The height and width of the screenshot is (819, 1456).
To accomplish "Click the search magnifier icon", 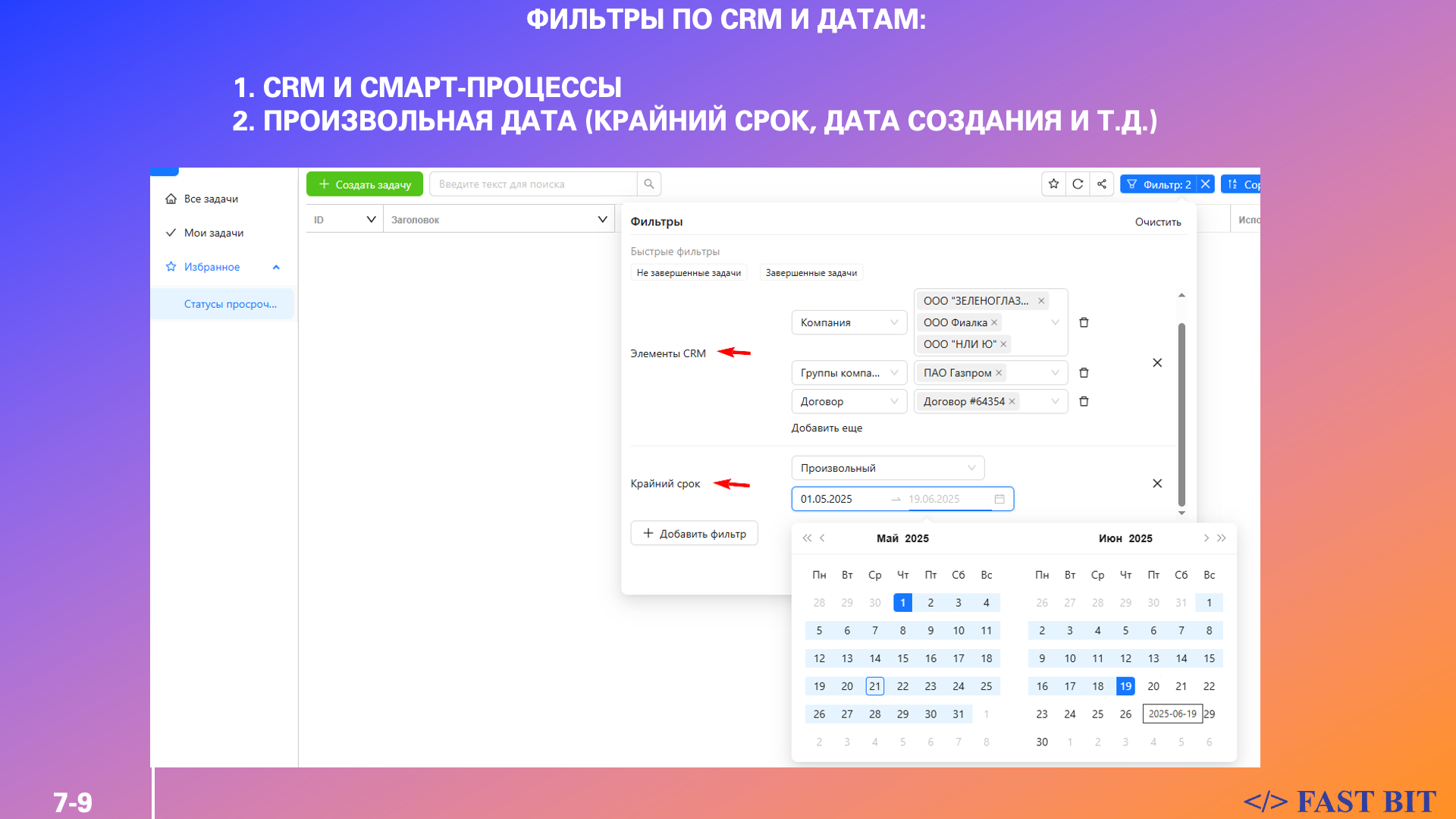I will [649, 184].
